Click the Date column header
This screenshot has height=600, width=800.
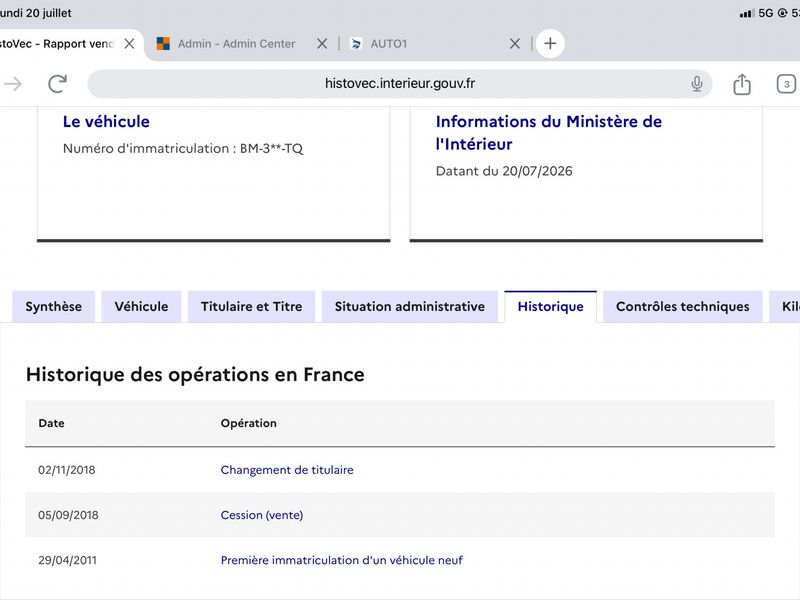pos(52,423)
